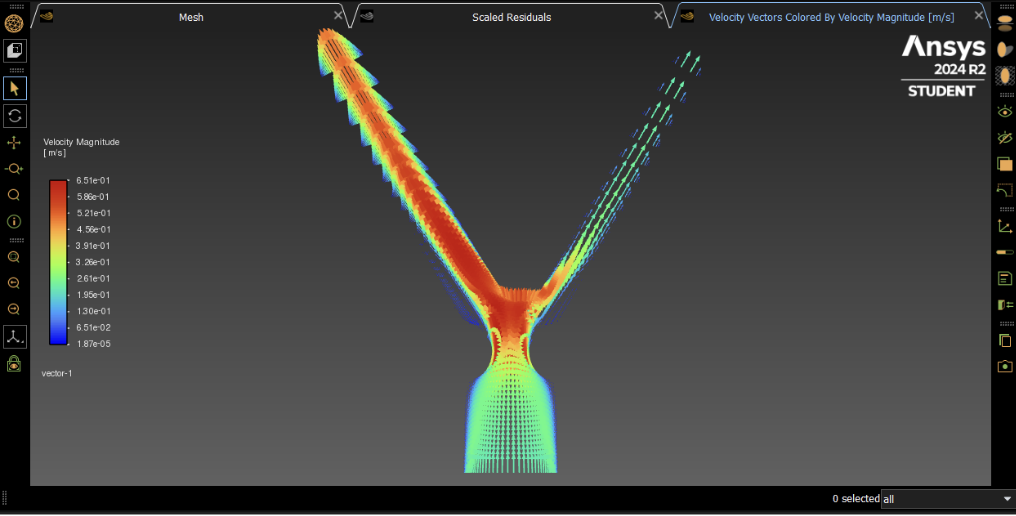Click the 4.56e-01 legend value
1016x516 pixels.
[93, 229]
